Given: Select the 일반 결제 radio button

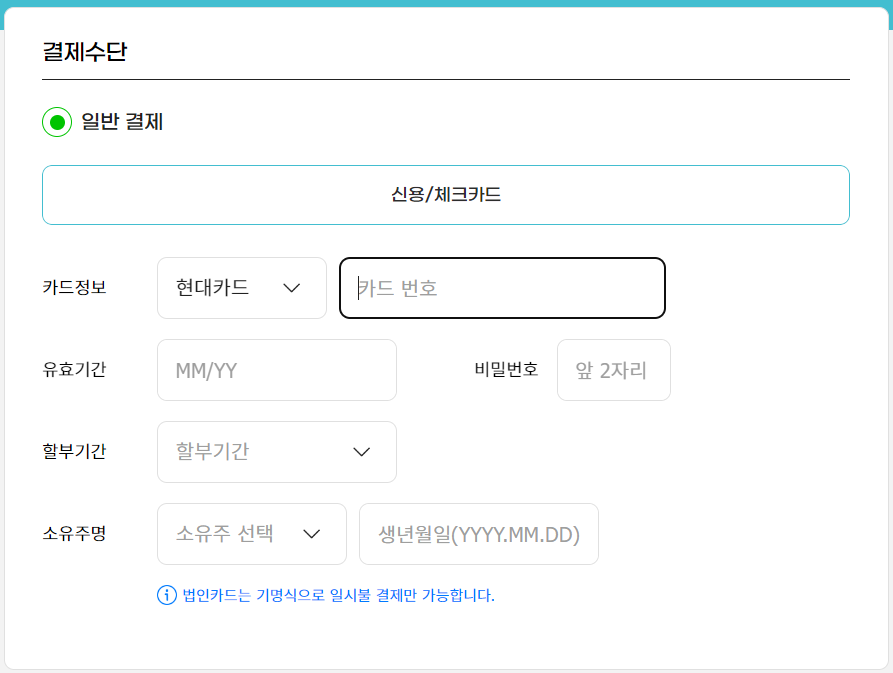Looking at the screenshot, I should (x=57, y=122).
